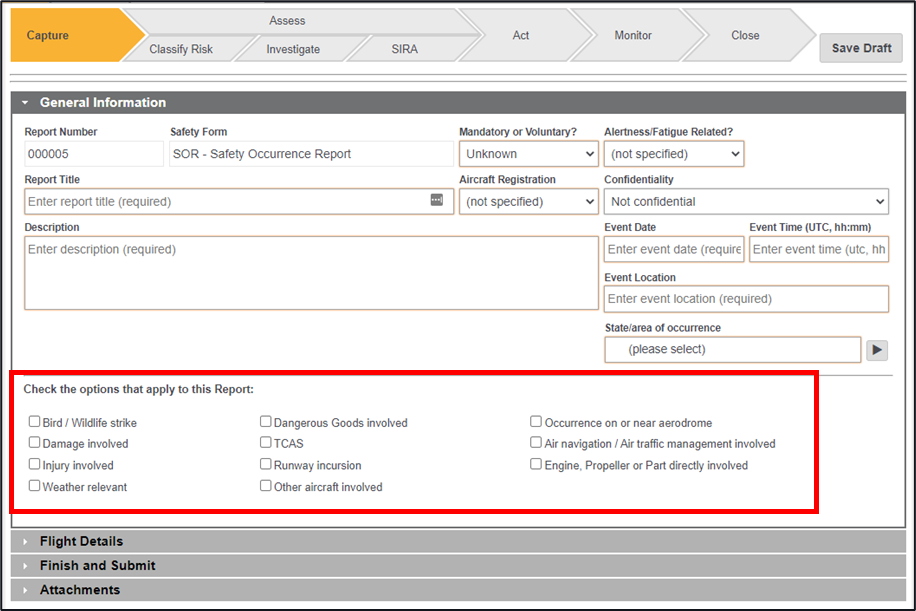Viewport: 916px width, 611px height.
Task: Tick the Runway incursion checkbox
Action: pyautogui.click(x=266, y=464)
